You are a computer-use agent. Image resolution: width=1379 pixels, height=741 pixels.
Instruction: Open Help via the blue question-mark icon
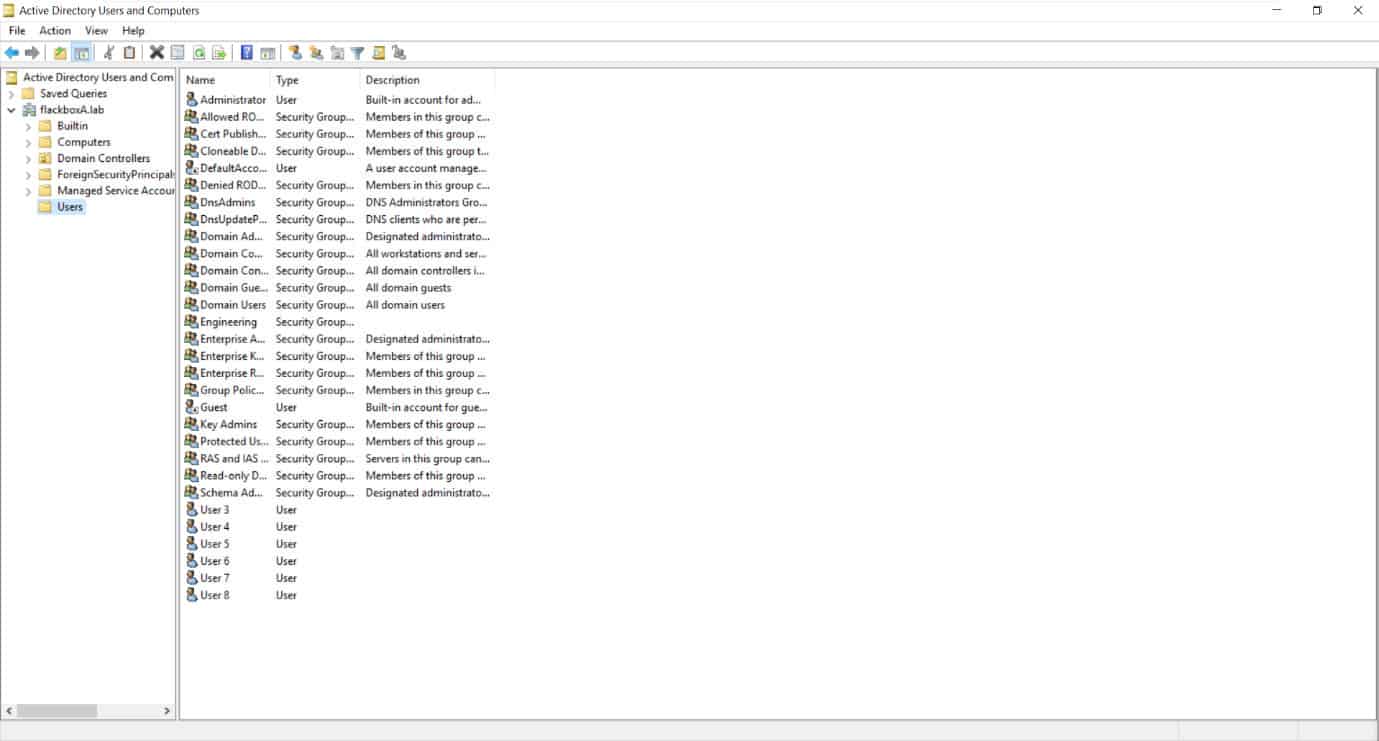(x=247, y=53)
